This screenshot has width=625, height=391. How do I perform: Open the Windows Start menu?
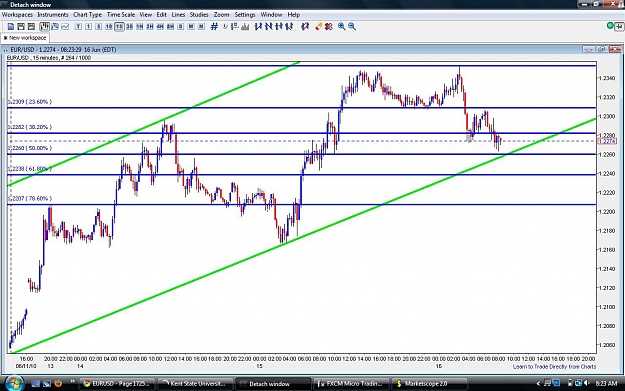click(x=14, y=383)
